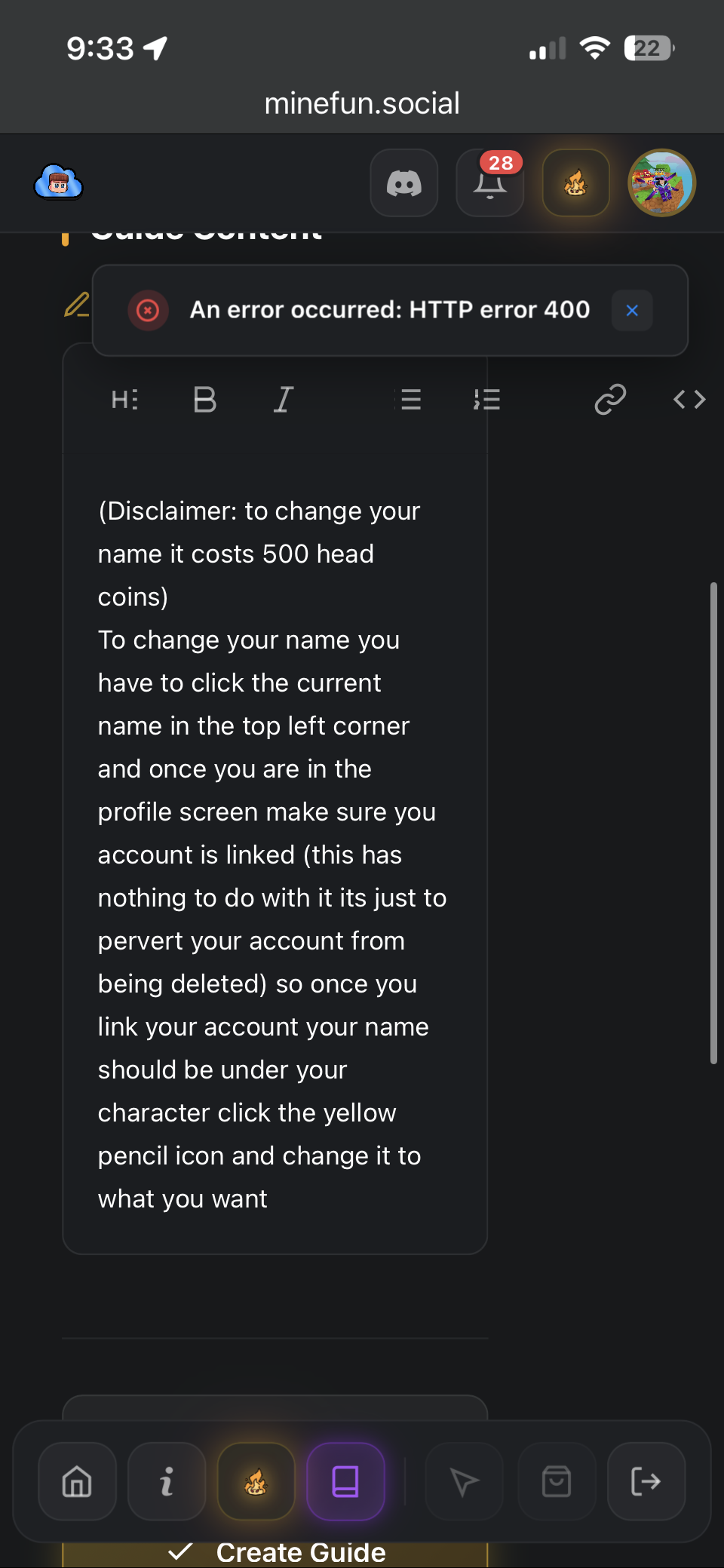Open the Discord link icon
Image resolution: width=724 pixels, height=1568 pixels.
(x=403, y=183)
